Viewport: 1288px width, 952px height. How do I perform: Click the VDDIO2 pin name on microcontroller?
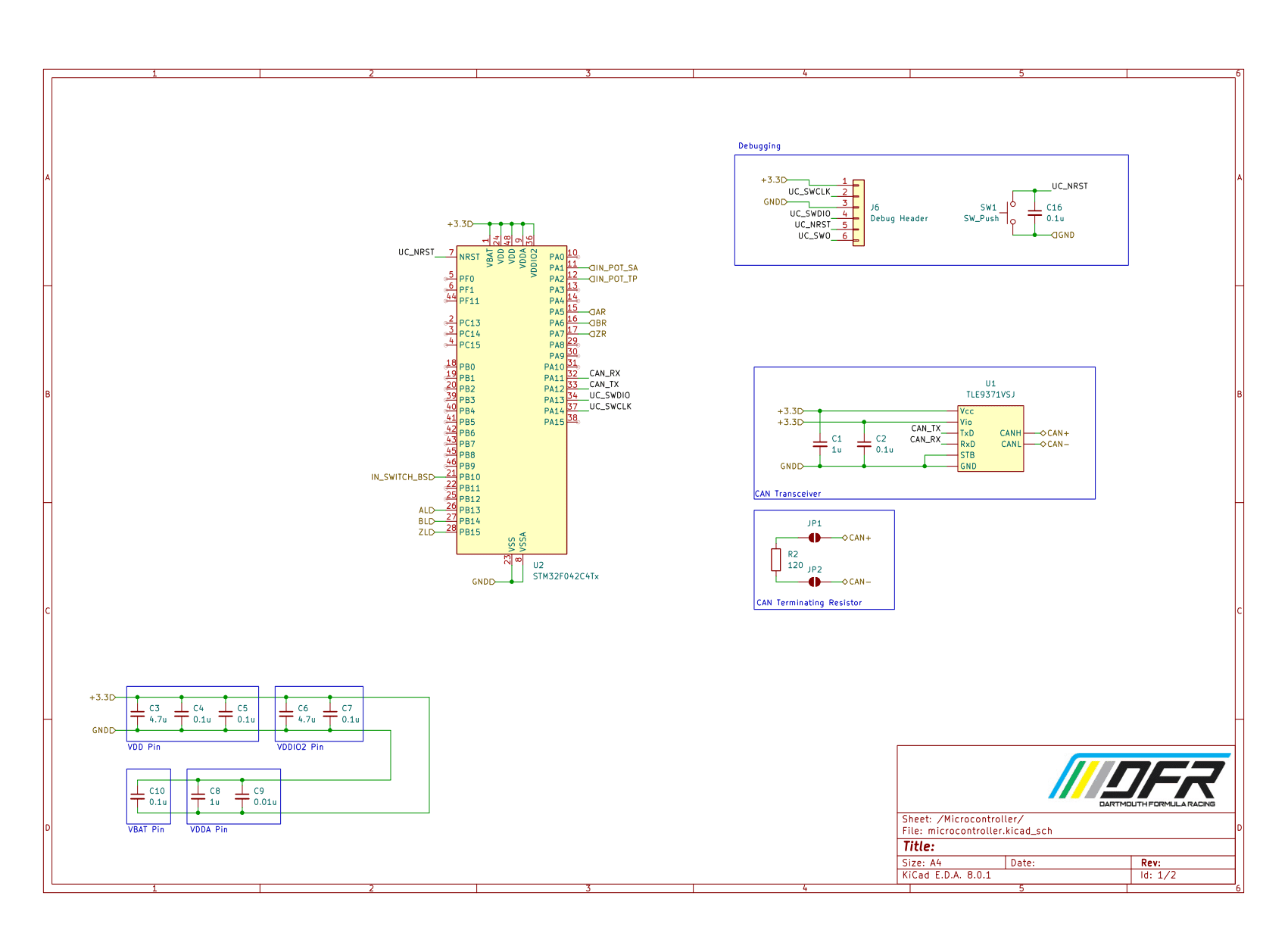click(x=534, y=263)
